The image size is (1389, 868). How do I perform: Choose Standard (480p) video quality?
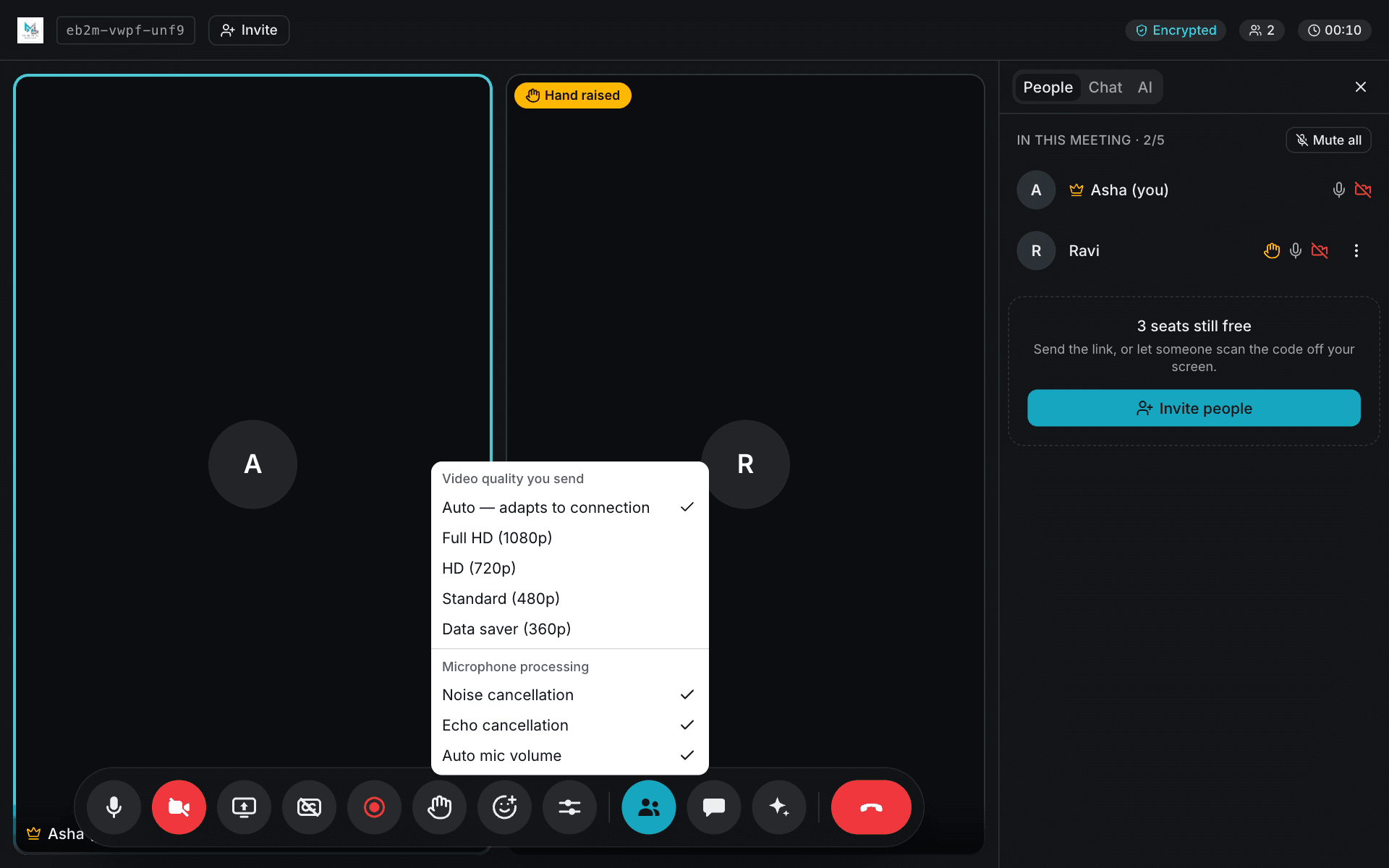tap(569, 599)
